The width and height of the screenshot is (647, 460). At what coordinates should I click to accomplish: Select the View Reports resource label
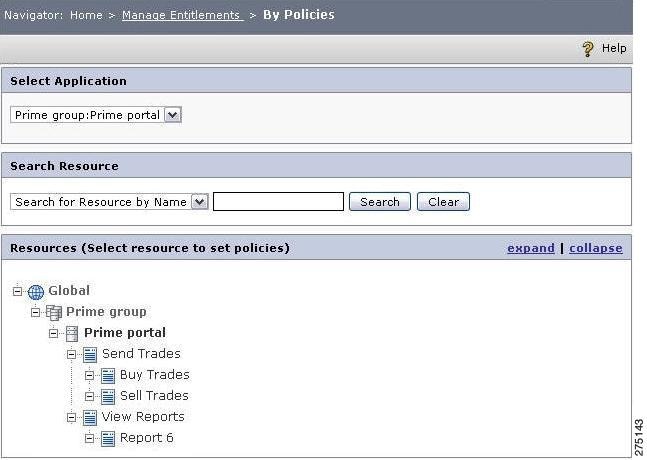click(x=143, y=417)
